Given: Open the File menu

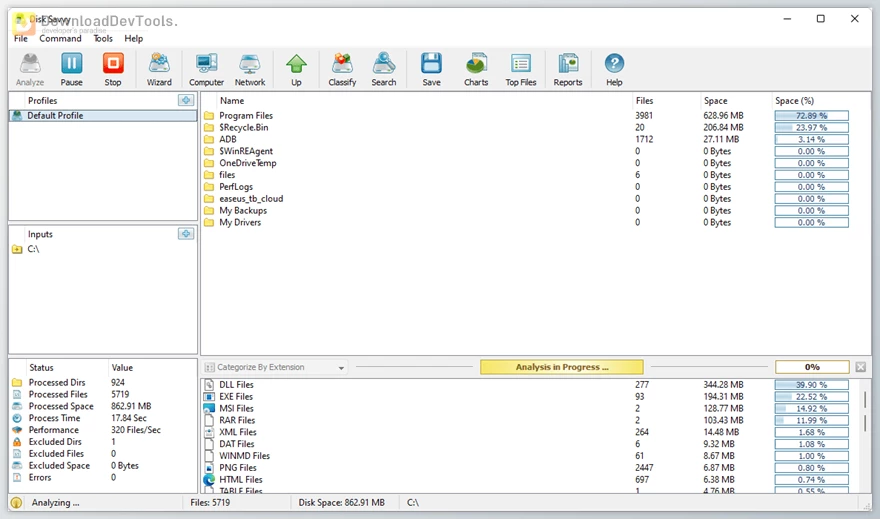Looking at the screenshot, I should [x=21, y=38].
